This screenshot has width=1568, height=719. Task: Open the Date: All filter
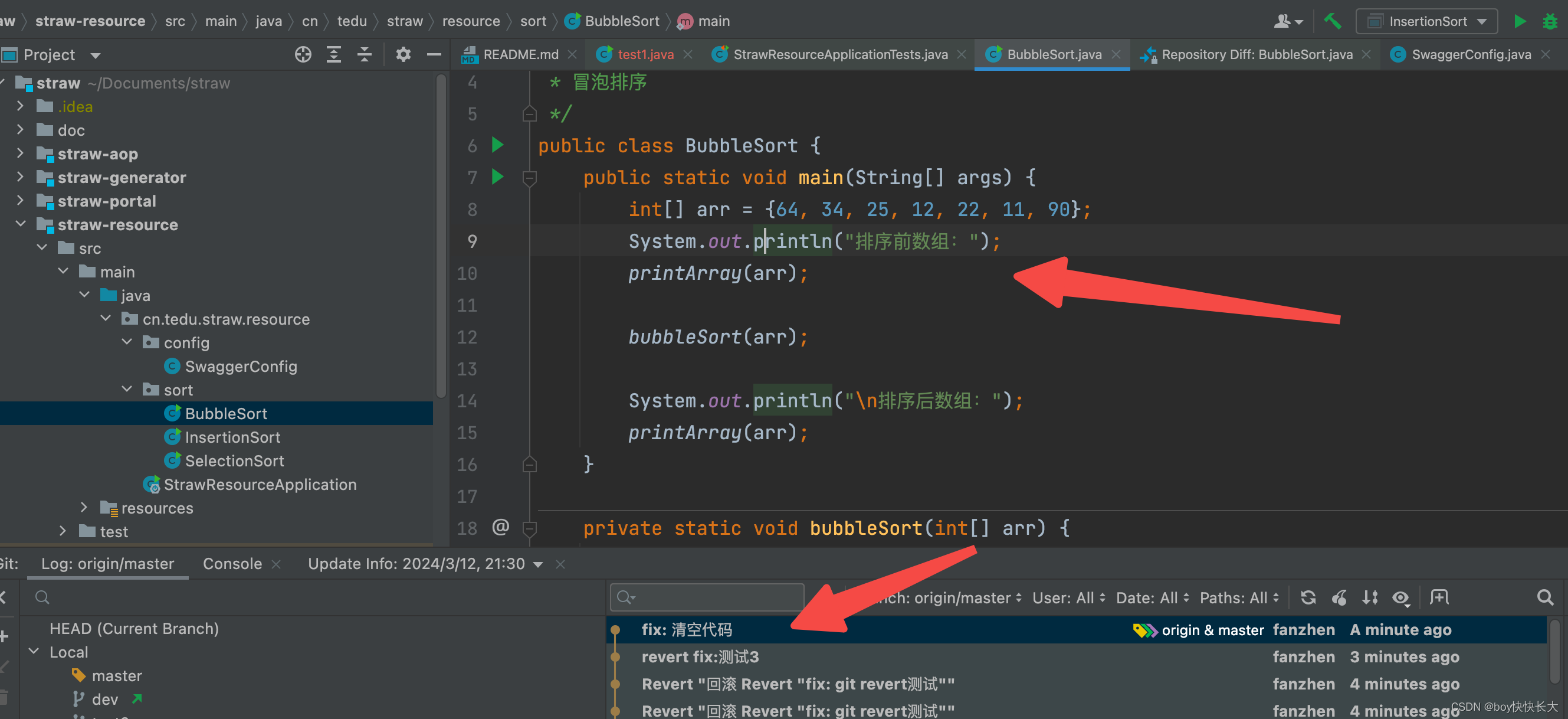[x=1152, y=598]
